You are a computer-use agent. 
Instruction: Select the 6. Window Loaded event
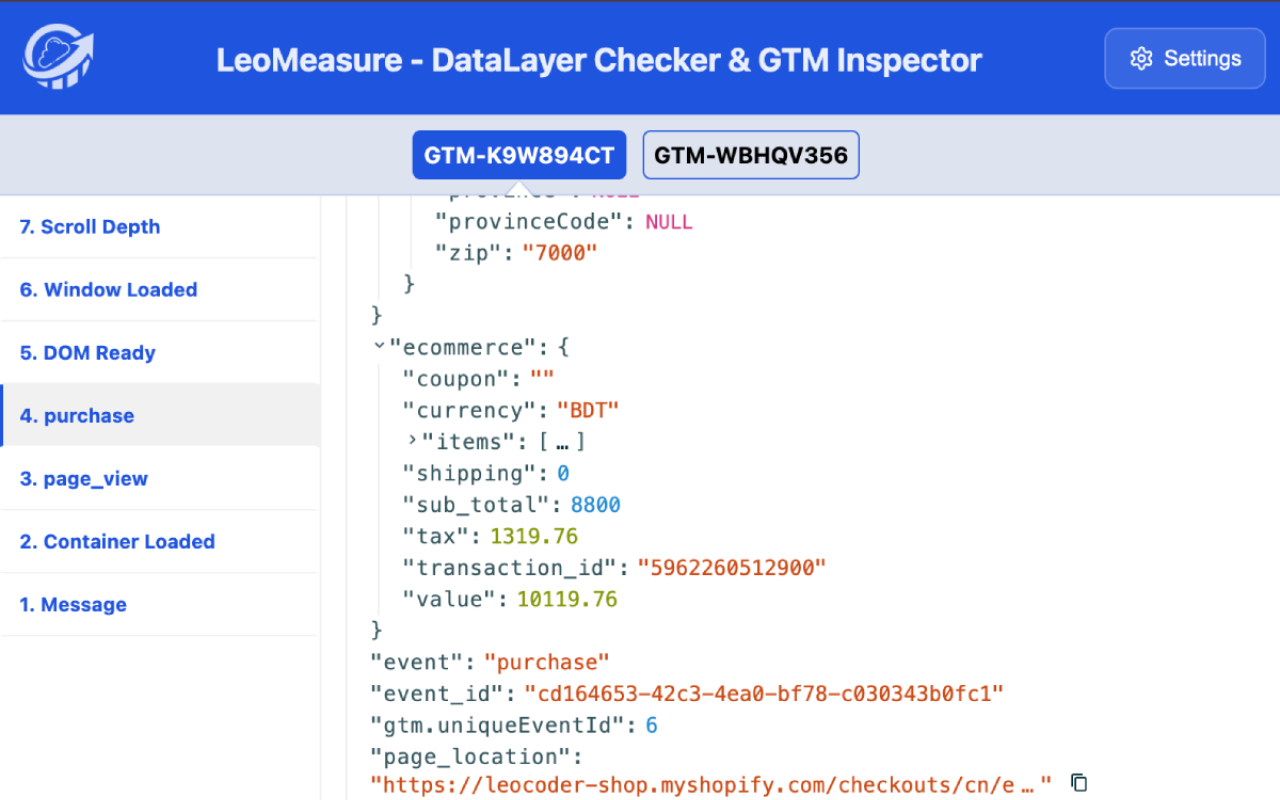pos(108,290)
